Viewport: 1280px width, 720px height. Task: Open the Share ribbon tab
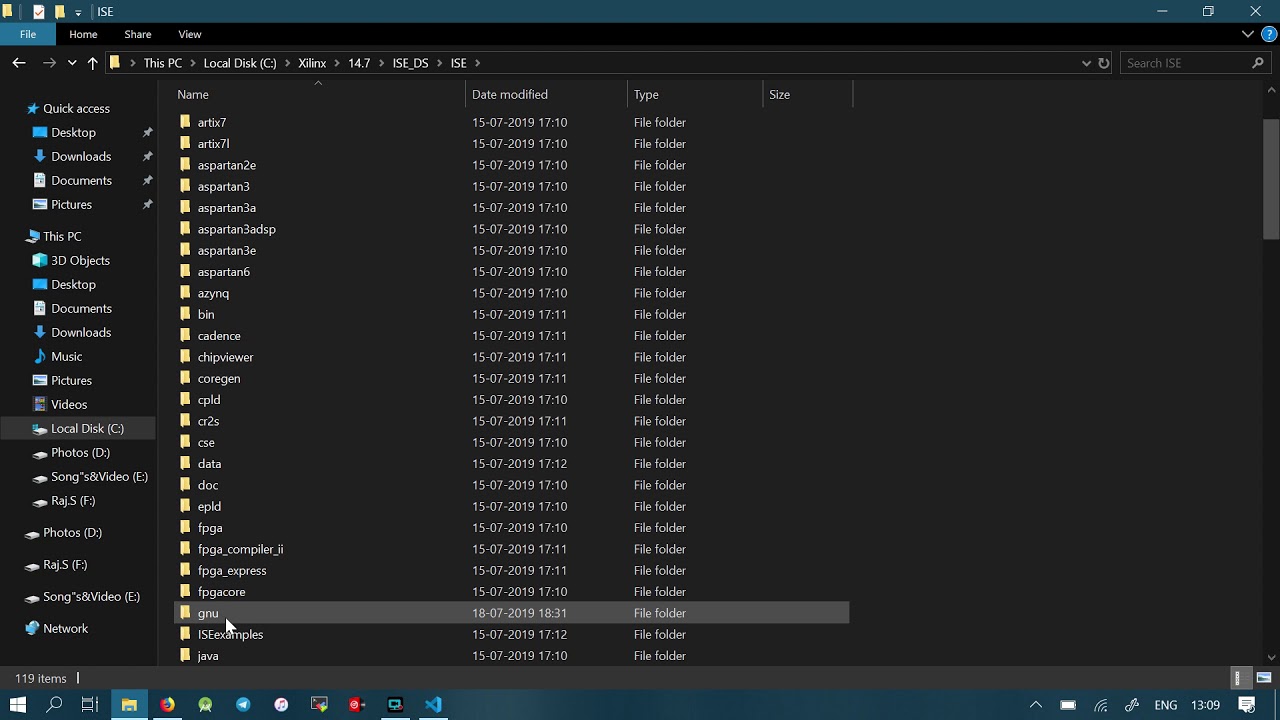[138, 34]
